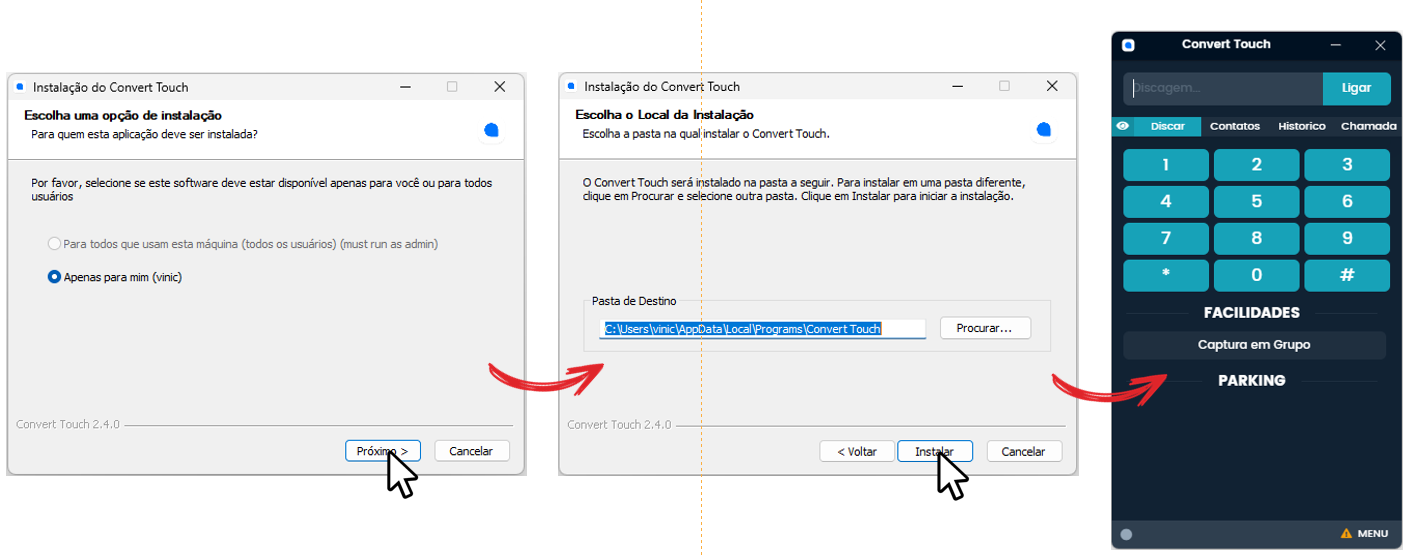The image size is (1410, 557).
Task: Dial digit 5 on the keypad
Action: [x=1257, y=201]
